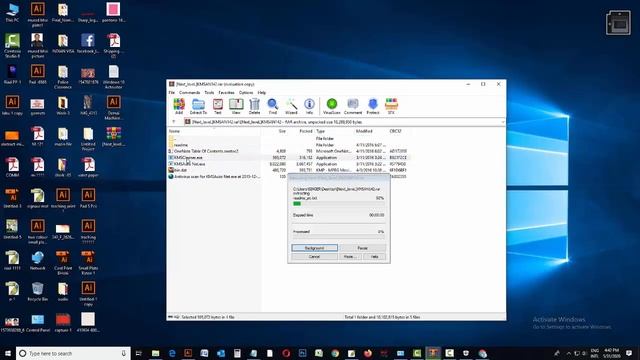The height and width of the screenshot is (360, 640).
Task: Open the Firefox taskbar icon
Action: click(x=368, y=353)
